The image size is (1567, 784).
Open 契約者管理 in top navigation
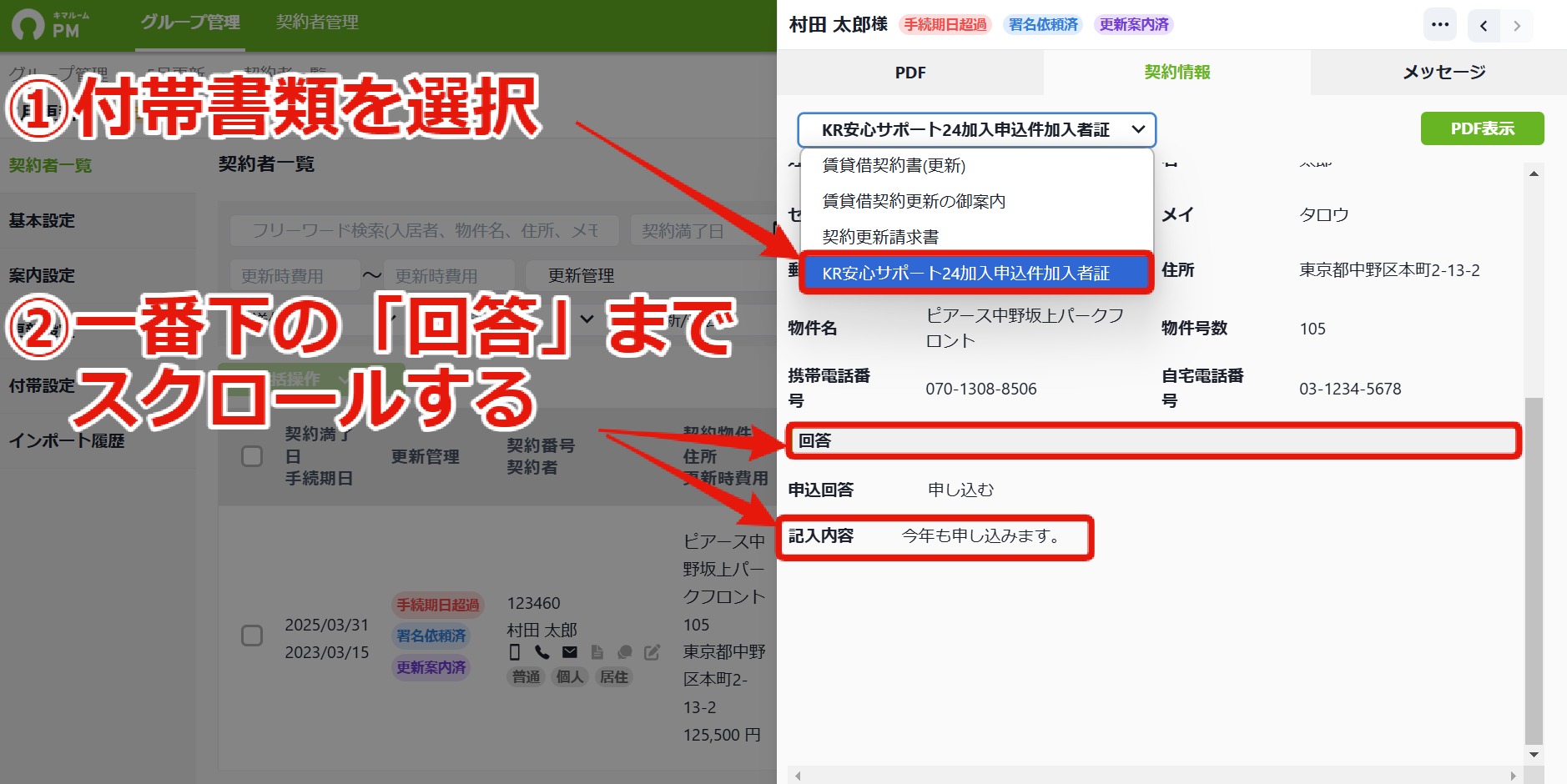point(317,23)
